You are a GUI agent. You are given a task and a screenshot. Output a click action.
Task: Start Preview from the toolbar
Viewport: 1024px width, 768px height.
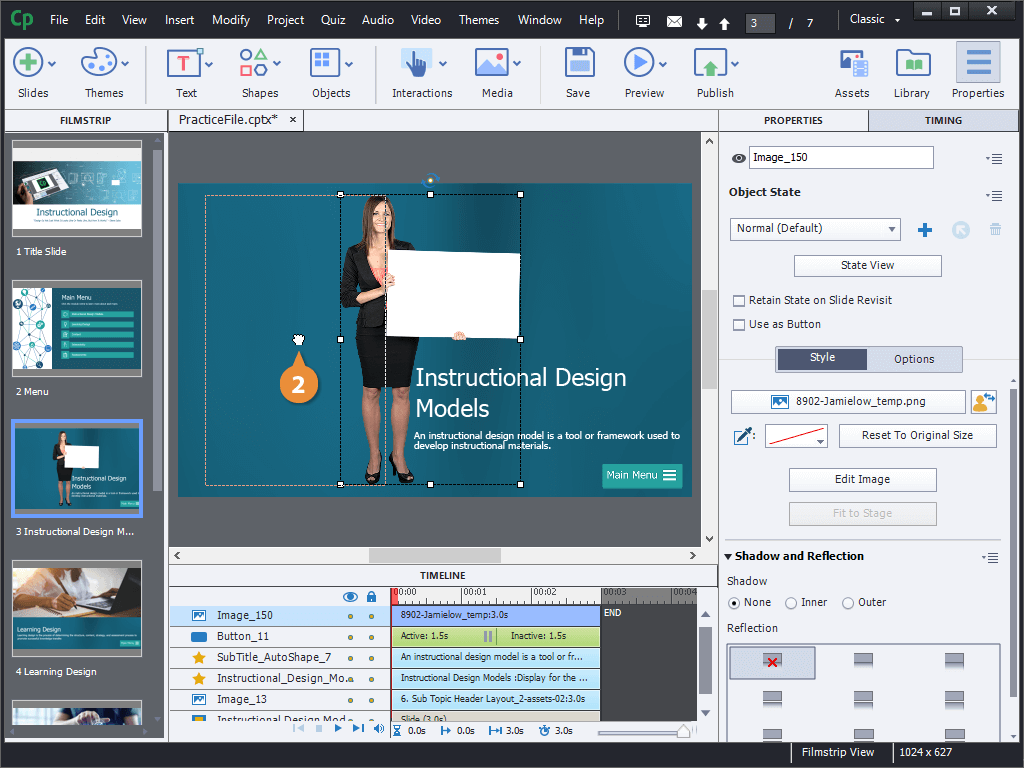point(638,63)
